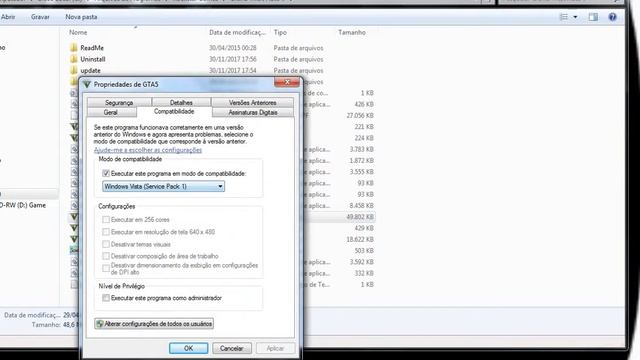This screenshot has width=640, height=360.
Task: Select the update folder icon
Action: (x=74, y=71)
